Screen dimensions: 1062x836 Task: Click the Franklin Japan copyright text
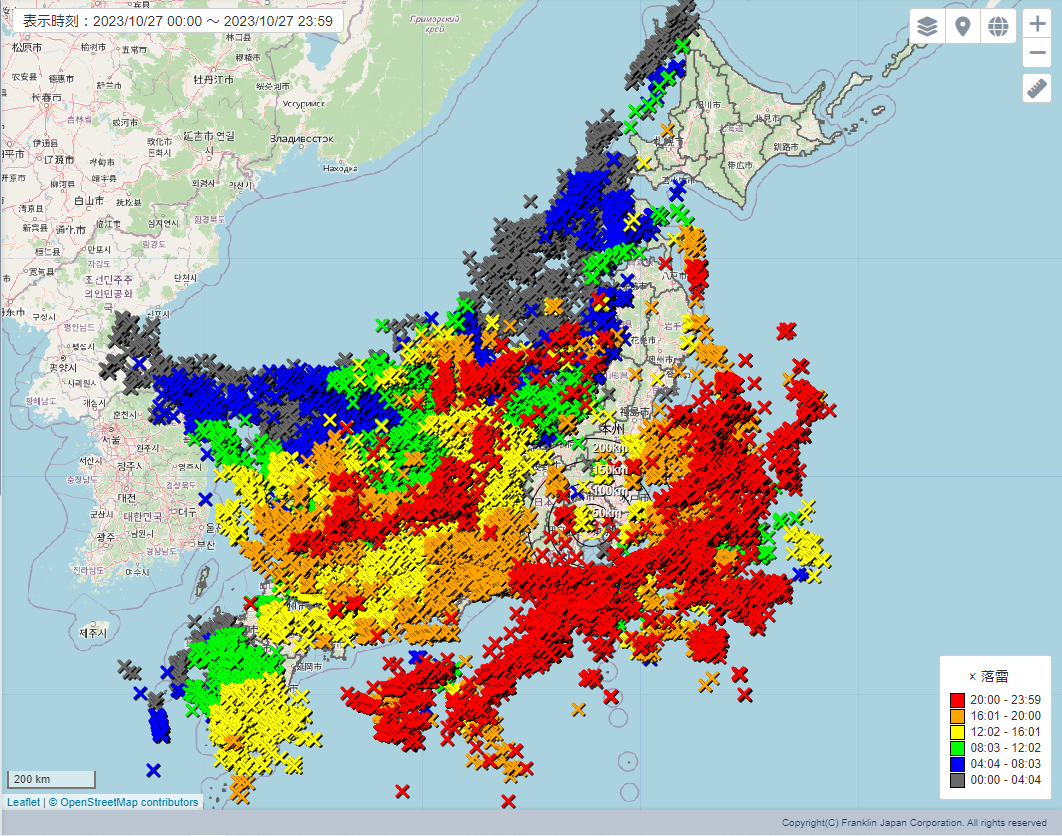click(914, 822)
